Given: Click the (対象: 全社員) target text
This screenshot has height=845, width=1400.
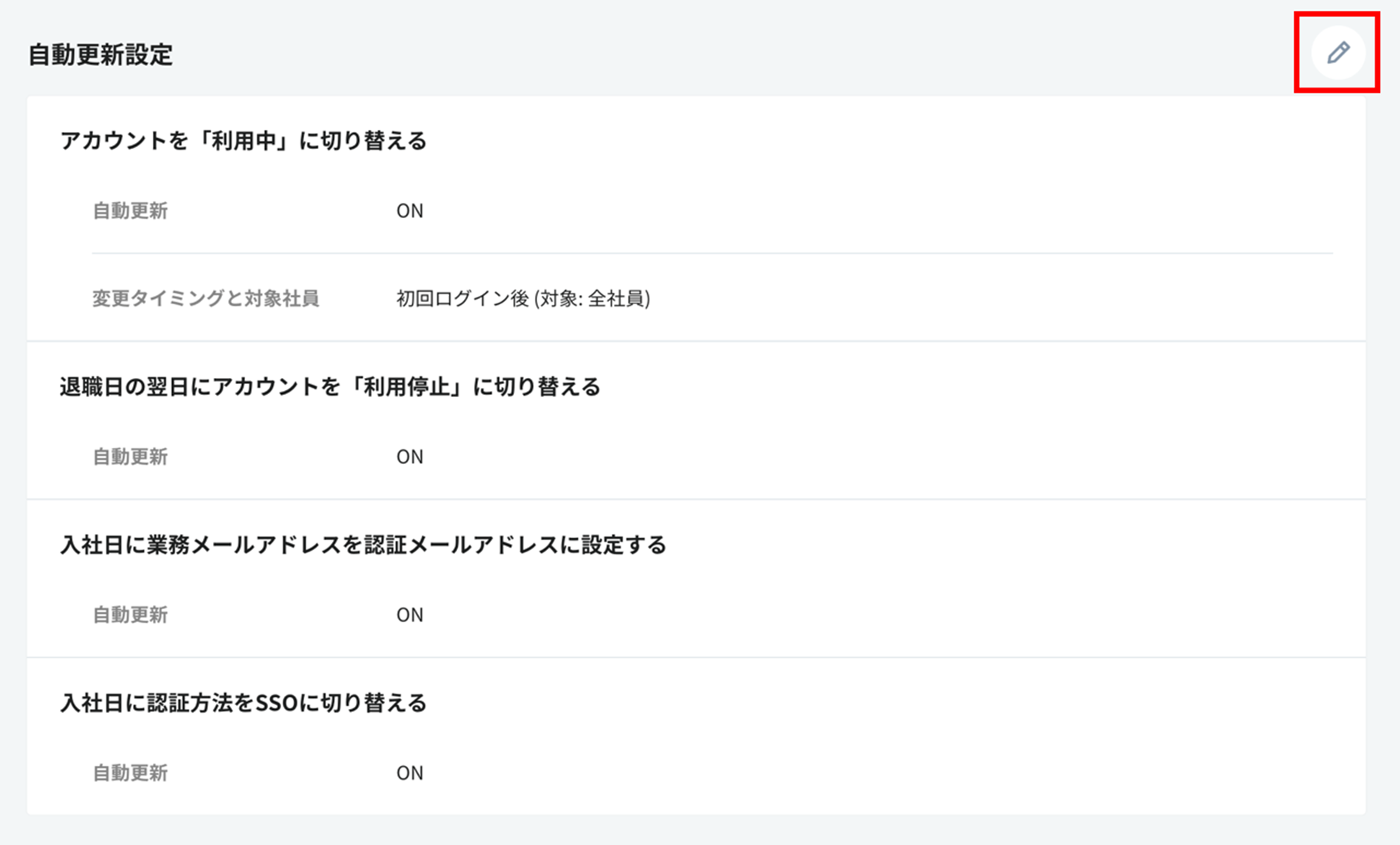Looking at the screenshot, I should pos(592,298).
